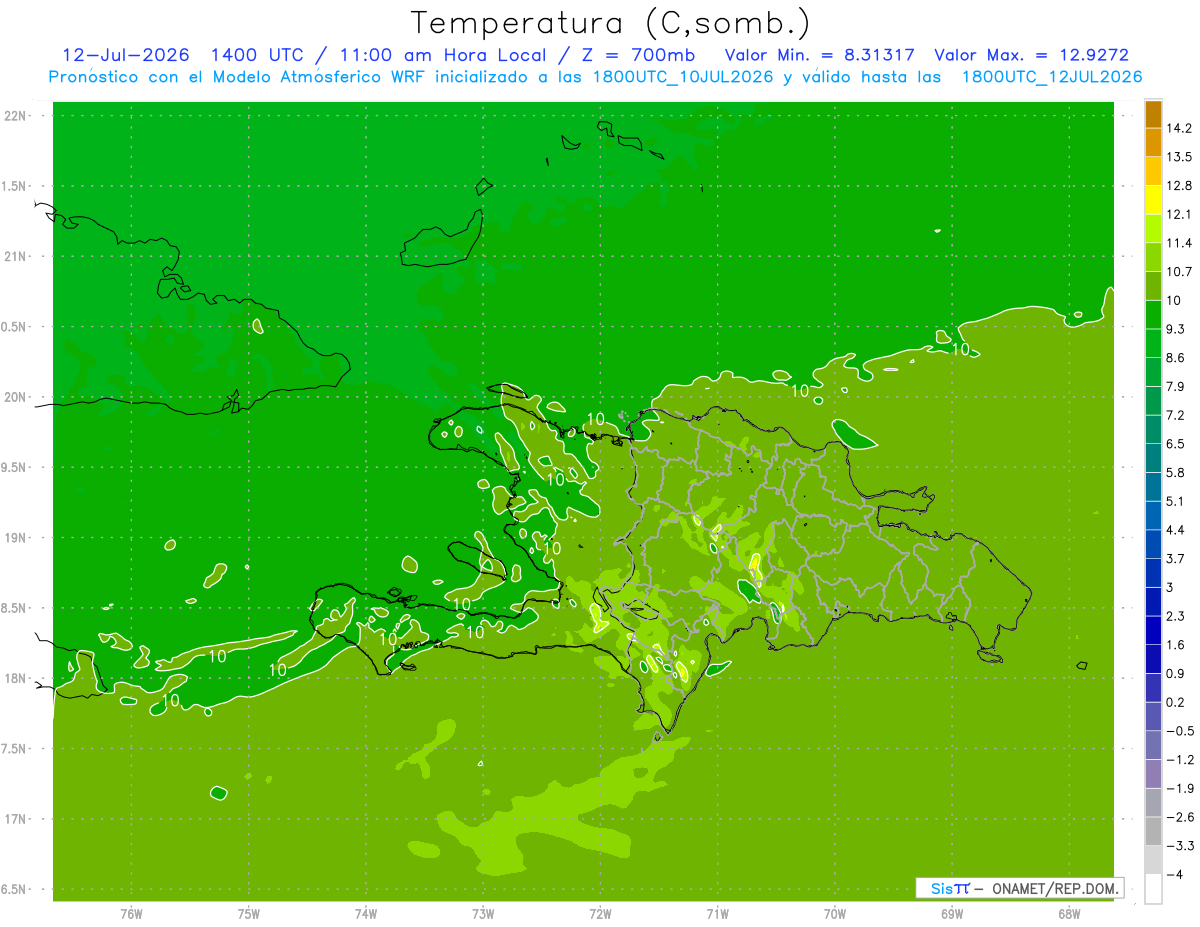This screenshot has height=927, width=1200.
Task: Click the legend value 14.2
Action: pyautogui.click(x=1179, y=128)
